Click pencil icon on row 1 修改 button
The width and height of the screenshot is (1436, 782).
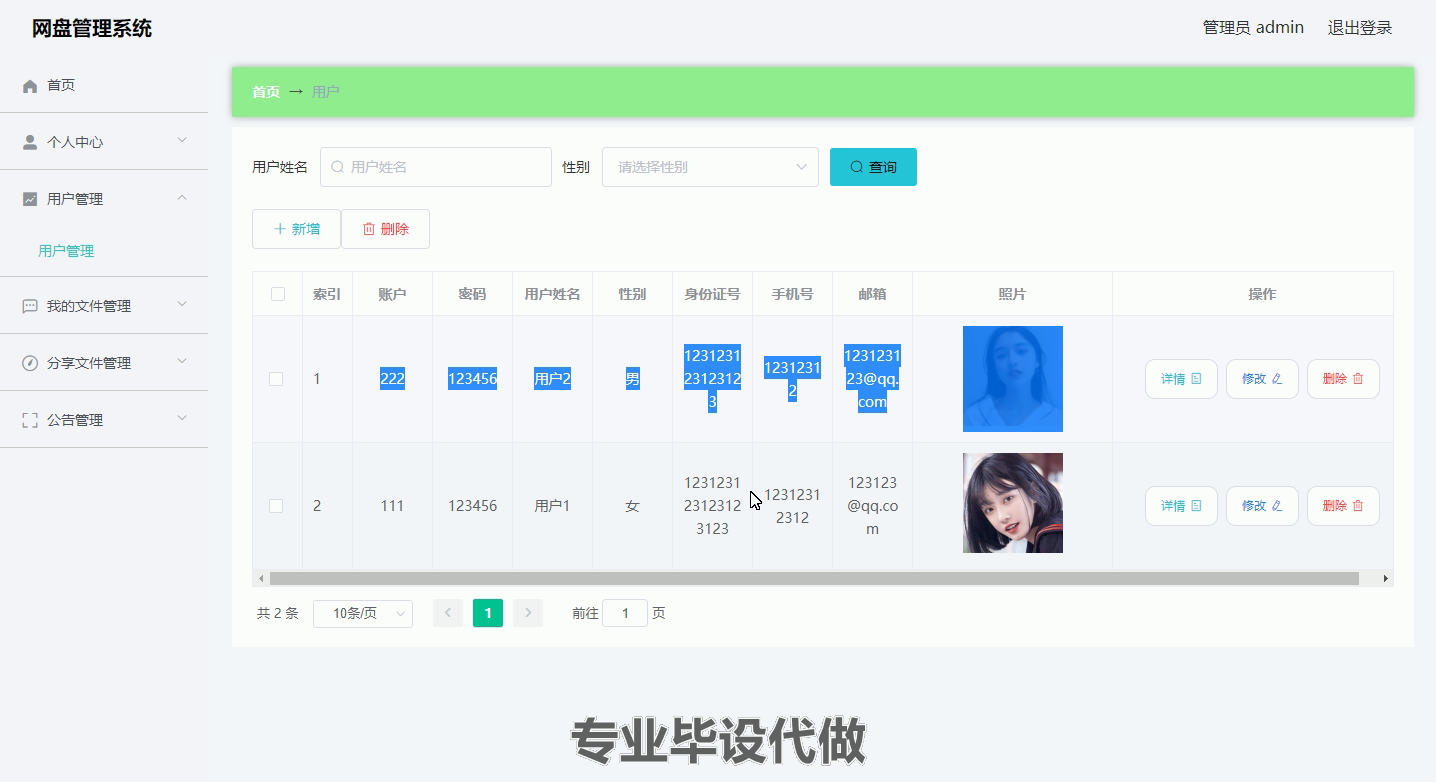click(1277, 379)
